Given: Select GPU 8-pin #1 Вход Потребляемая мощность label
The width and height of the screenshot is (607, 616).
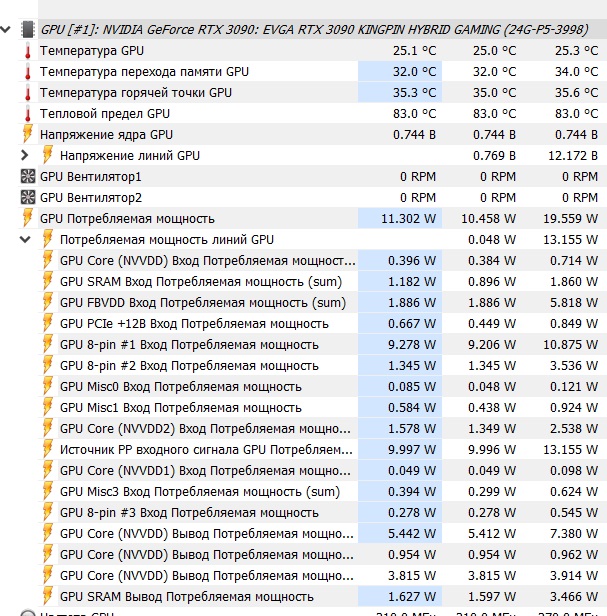Looking at the screenshot, I should 189,345.
